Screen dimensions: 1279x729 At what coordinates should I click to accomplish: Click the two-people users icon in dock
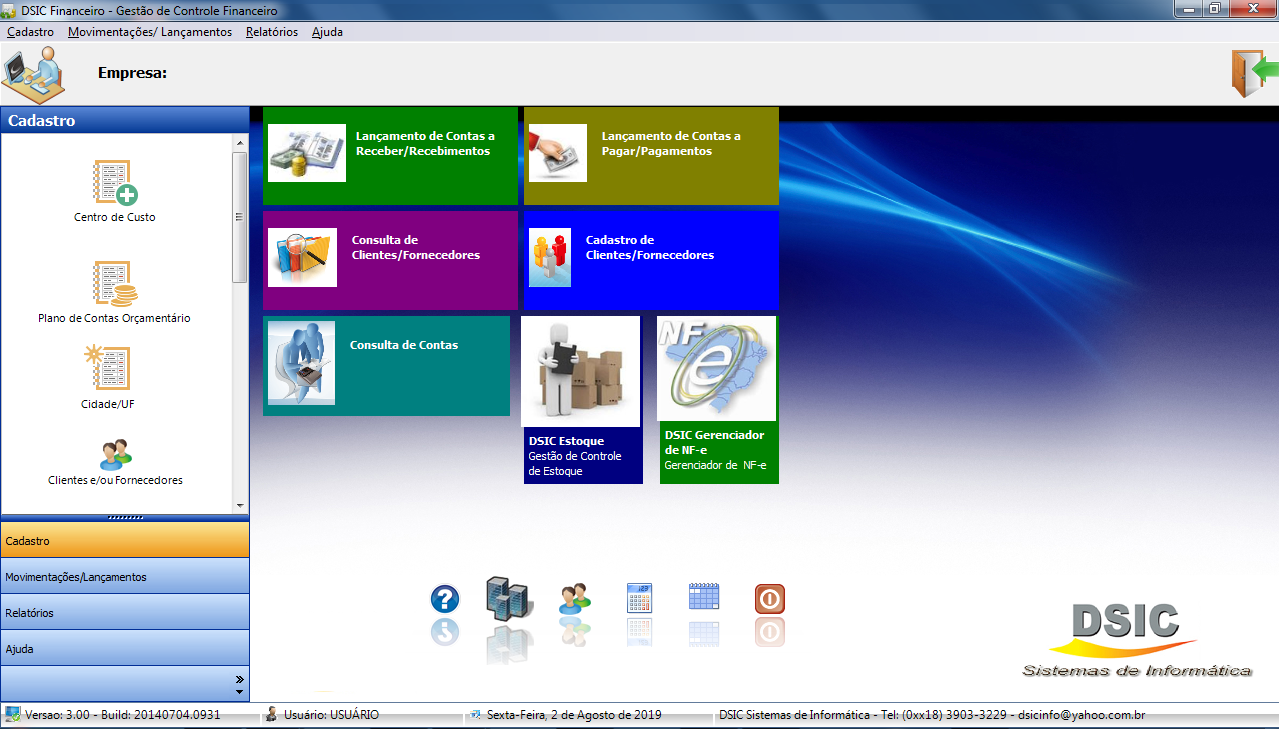tap(575, 599)
